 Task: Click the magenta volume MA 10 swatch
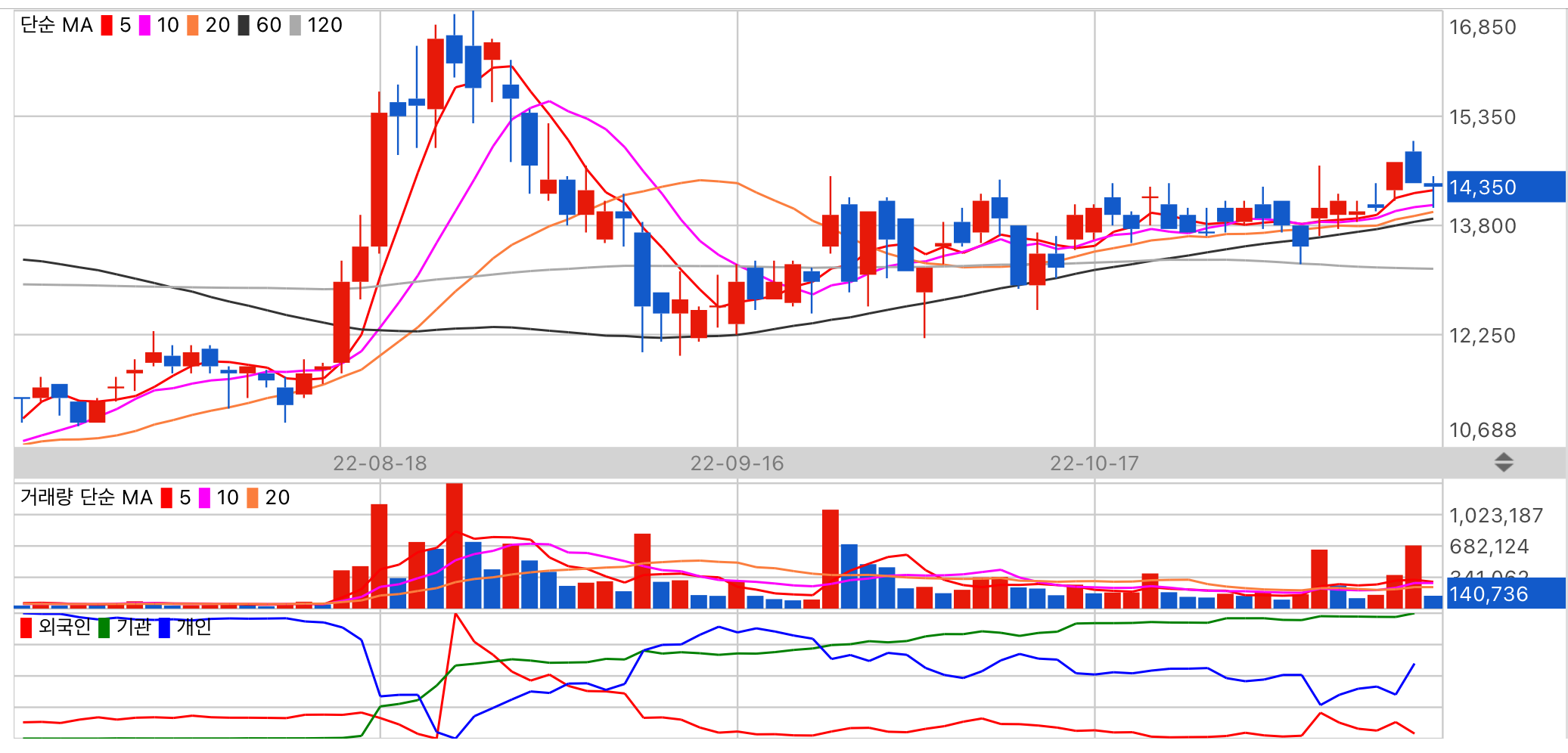tap(204, 498)
